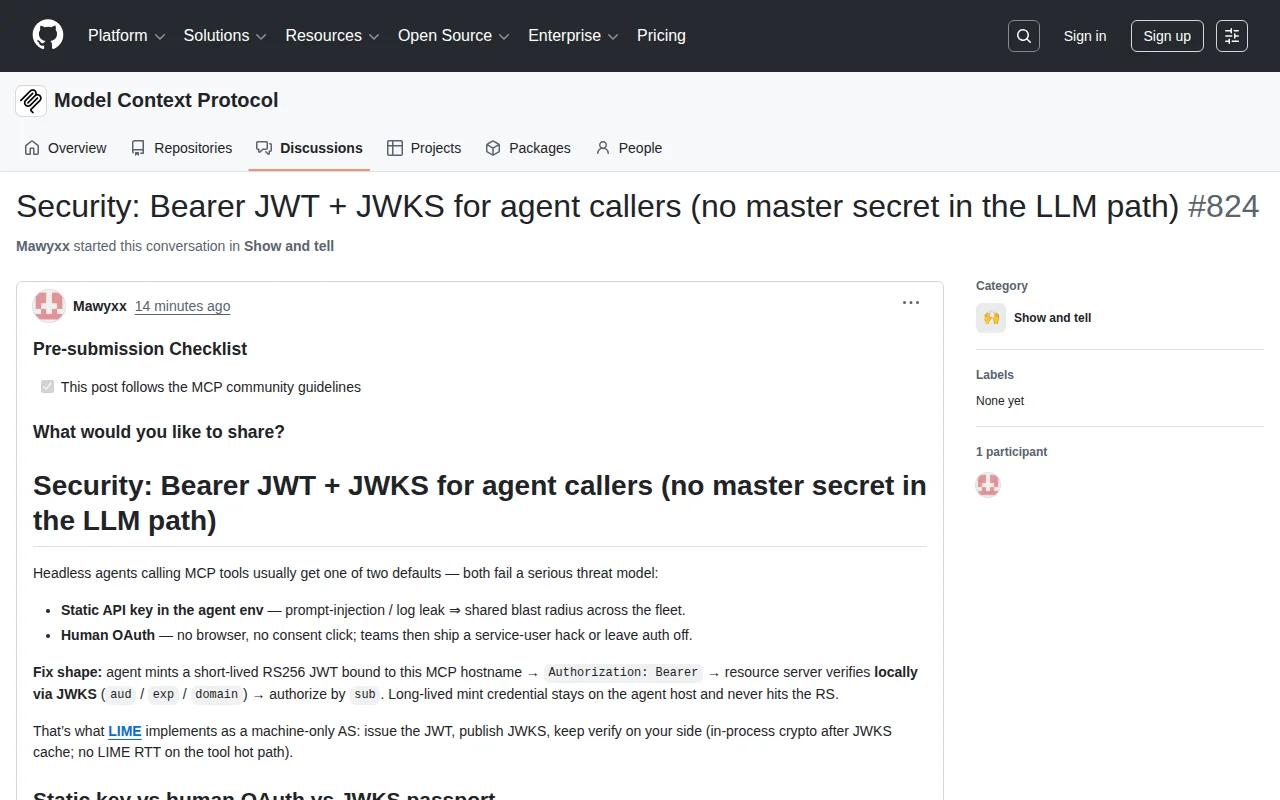Click the Category sidebar heading
This screenshot has width=1280, height=800.
1002,286
